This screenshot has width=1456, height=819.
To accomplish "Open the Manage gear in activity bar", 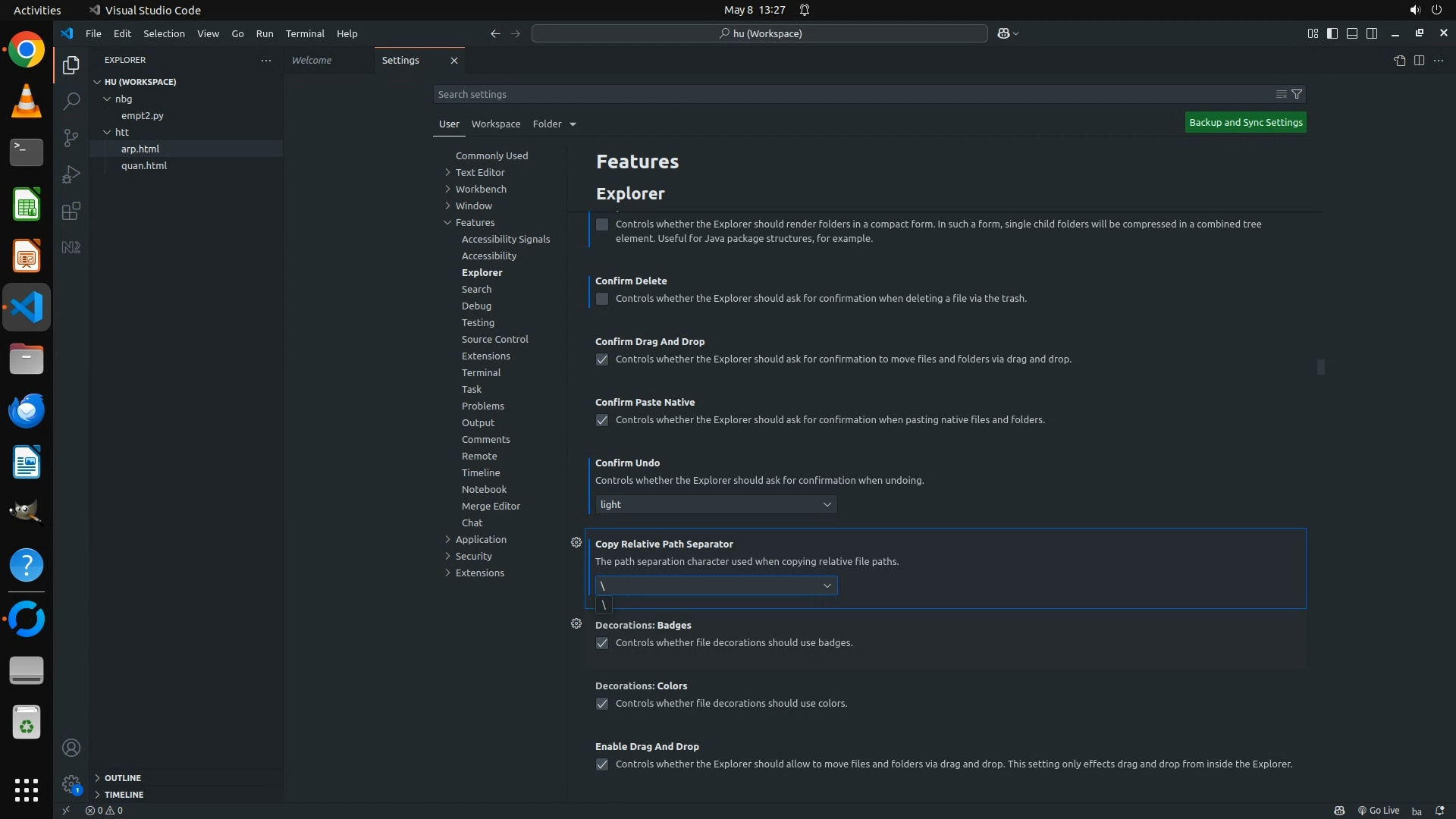I will (x=71, y=784).
